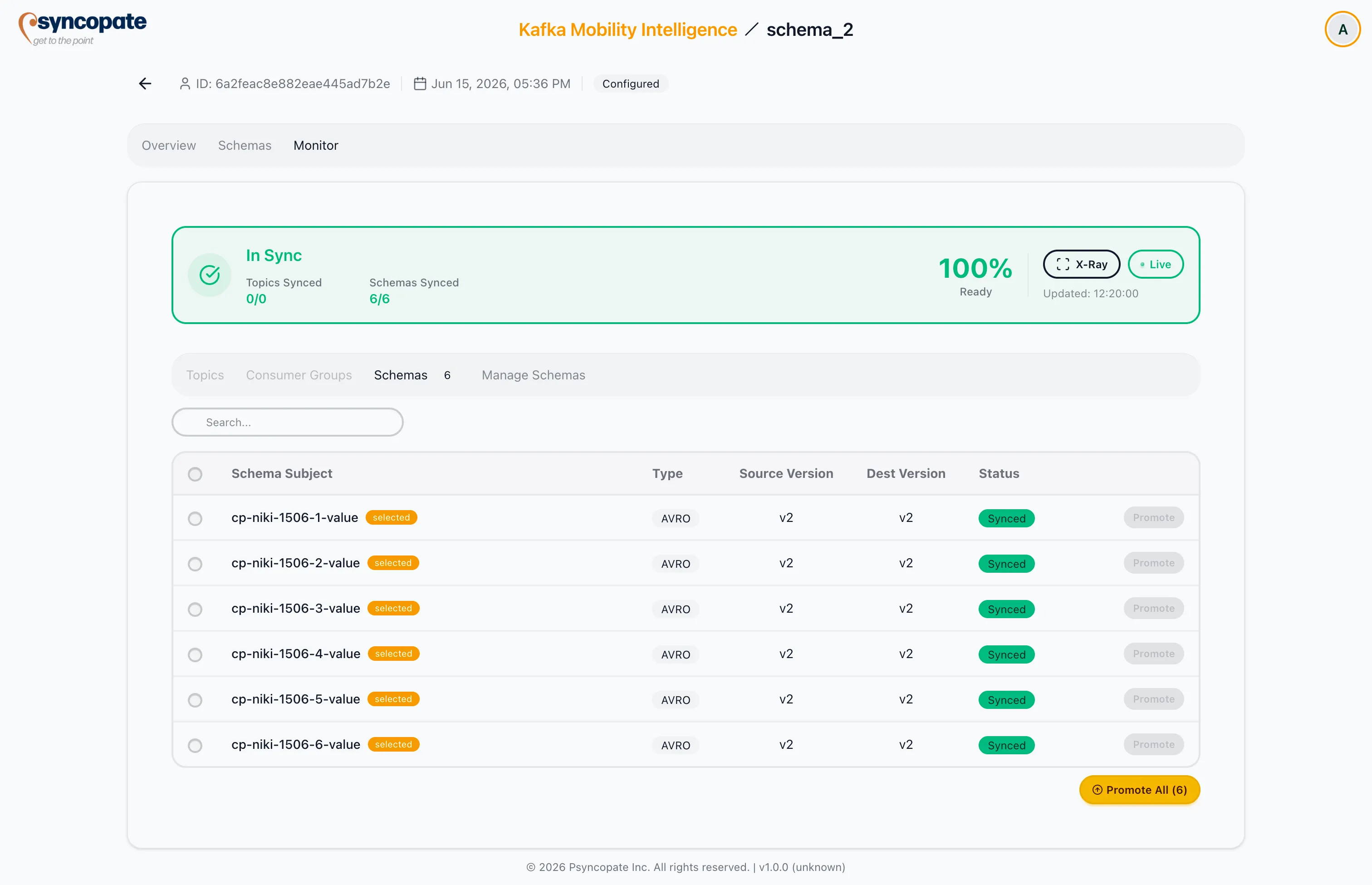The width and height of the screenshot is (1372, 885).
Task: Click the cp-niki-1506-2-value subject name
Action: tap(295, 563)
